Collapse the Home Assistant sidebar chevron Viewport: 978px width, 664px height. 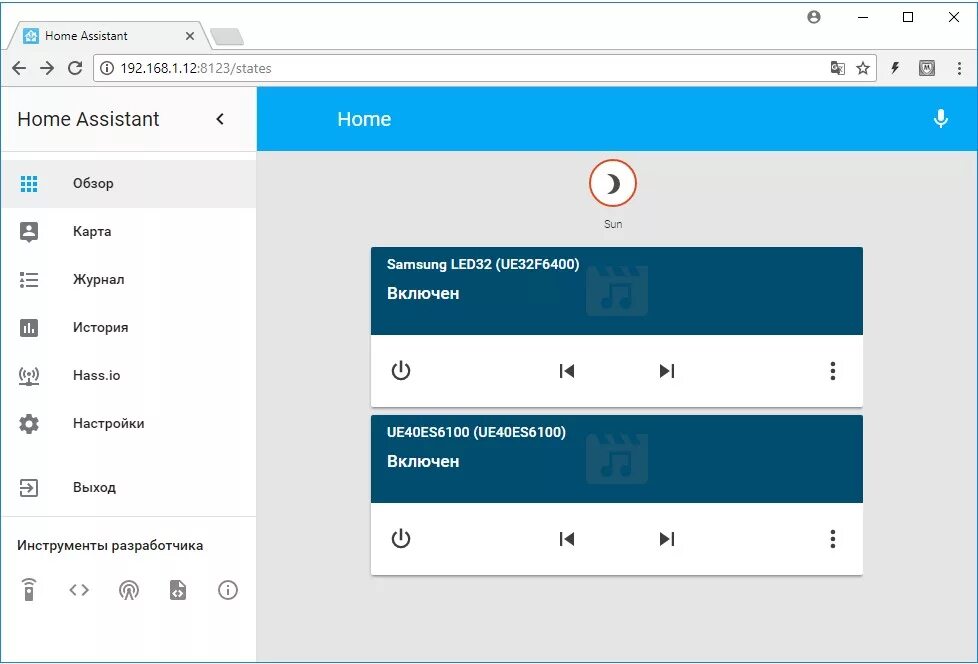[220, 119]
